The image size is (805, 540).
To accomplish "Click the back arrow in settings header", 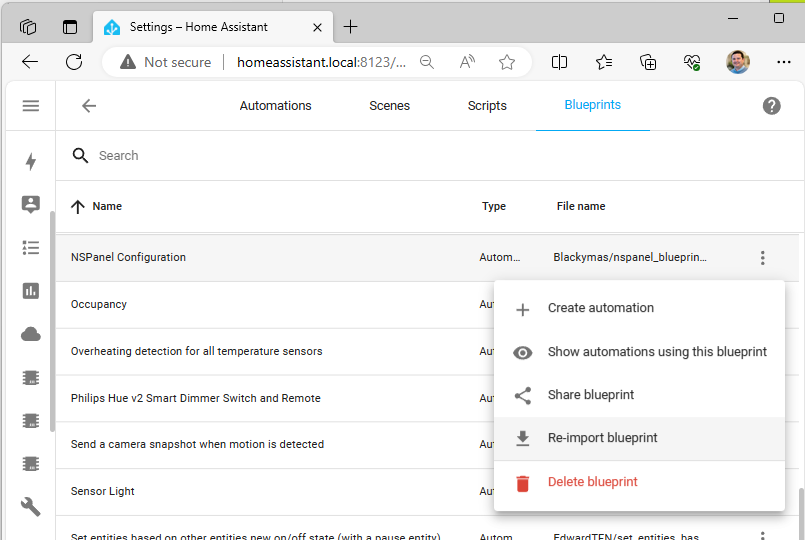I will [89, 106].
